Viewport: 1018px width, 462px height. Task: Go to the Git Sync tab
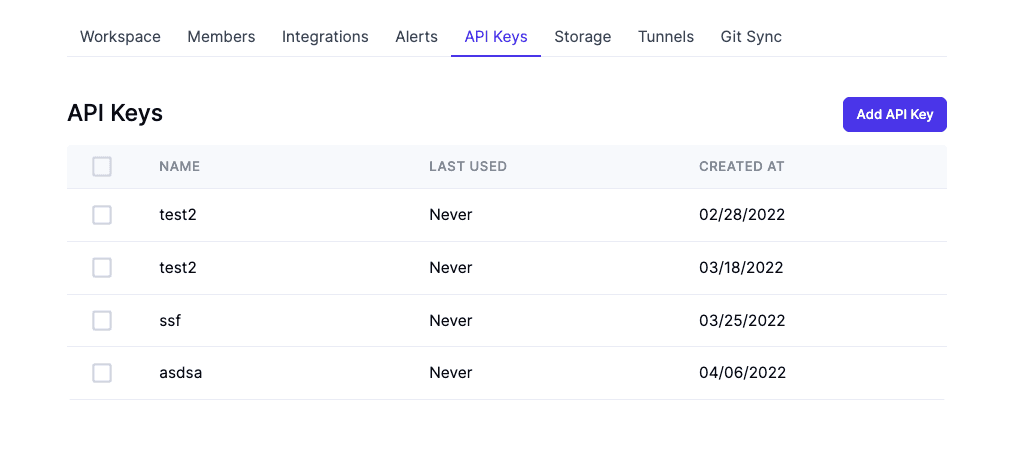(x=751, y=37)
